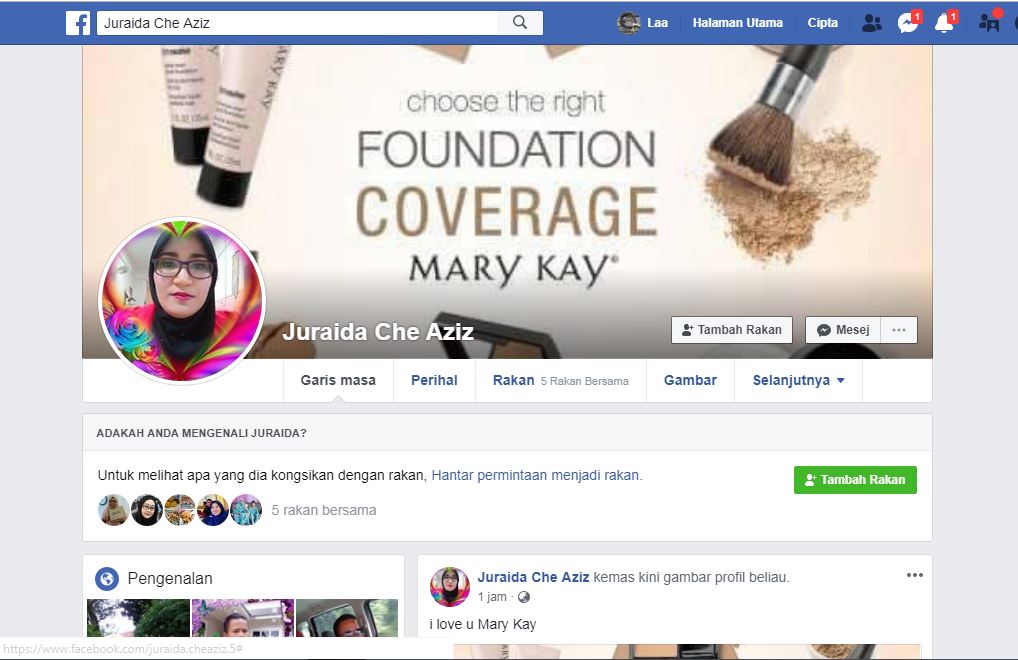Open the cover photo more options ellipsis
Screen dimensions: 1018x660
pos(899,330)
